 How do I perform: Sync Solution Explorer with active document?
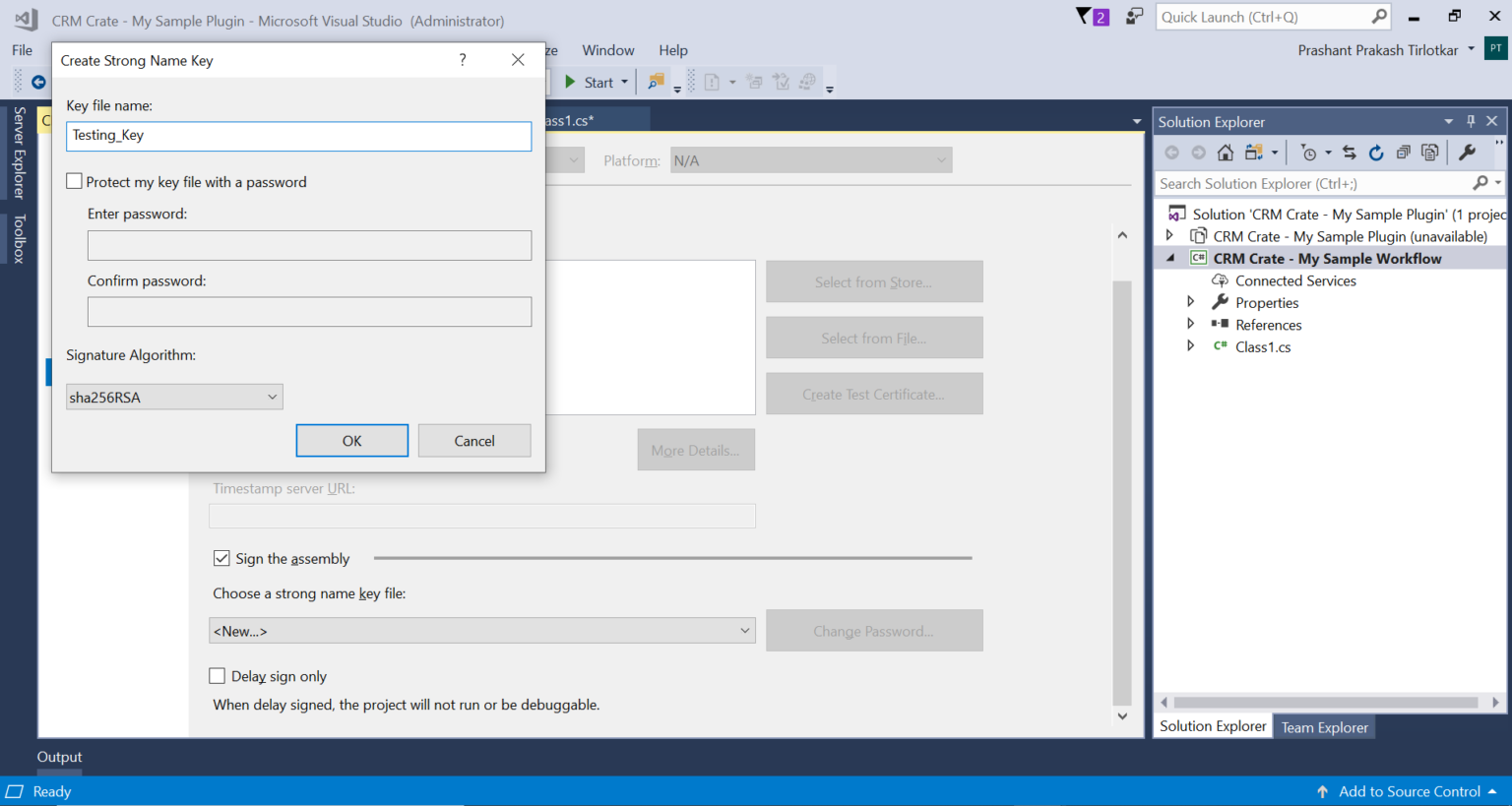1350,153
